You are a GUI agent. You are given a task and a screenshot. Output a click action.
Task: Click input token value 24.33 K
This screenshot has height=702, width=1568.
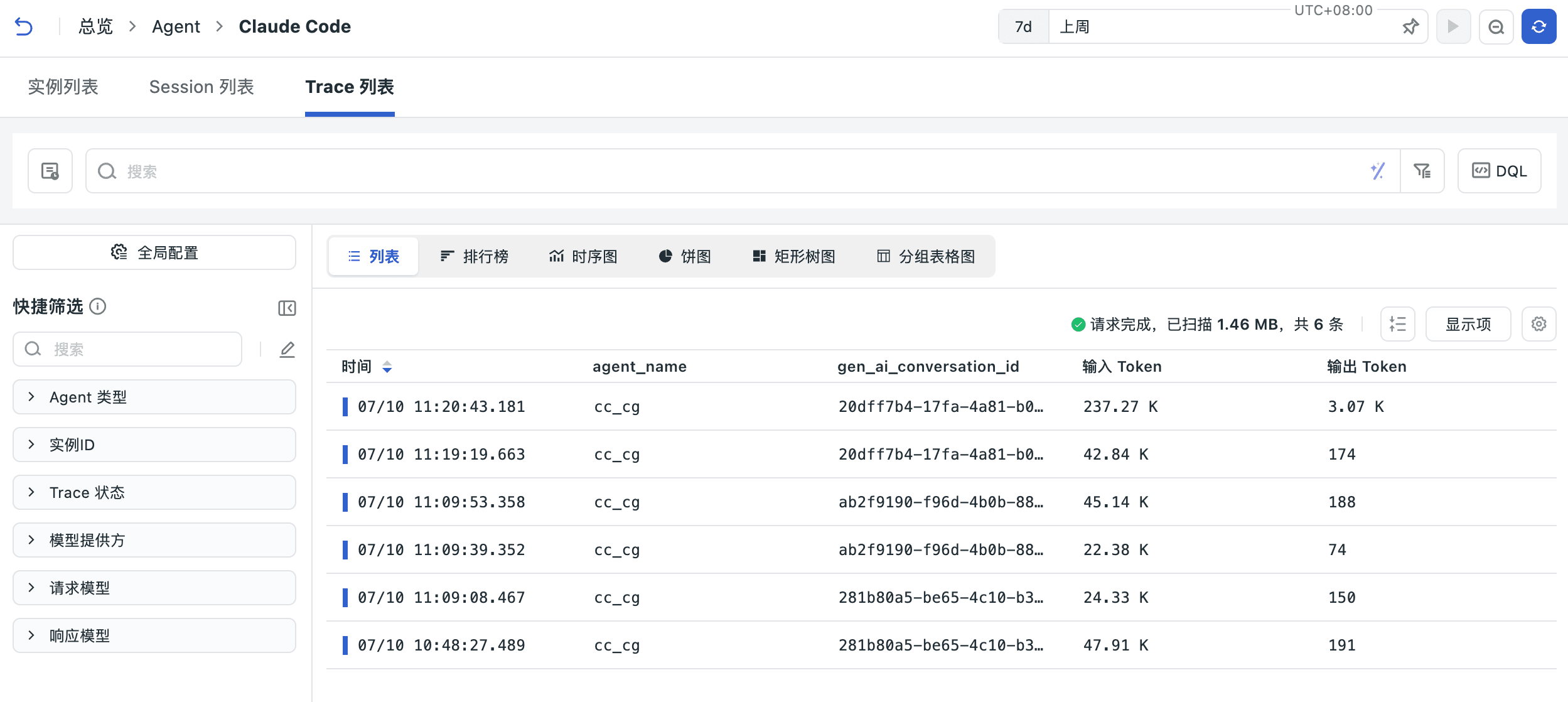pyautogui.click(x=1116, y=598)
